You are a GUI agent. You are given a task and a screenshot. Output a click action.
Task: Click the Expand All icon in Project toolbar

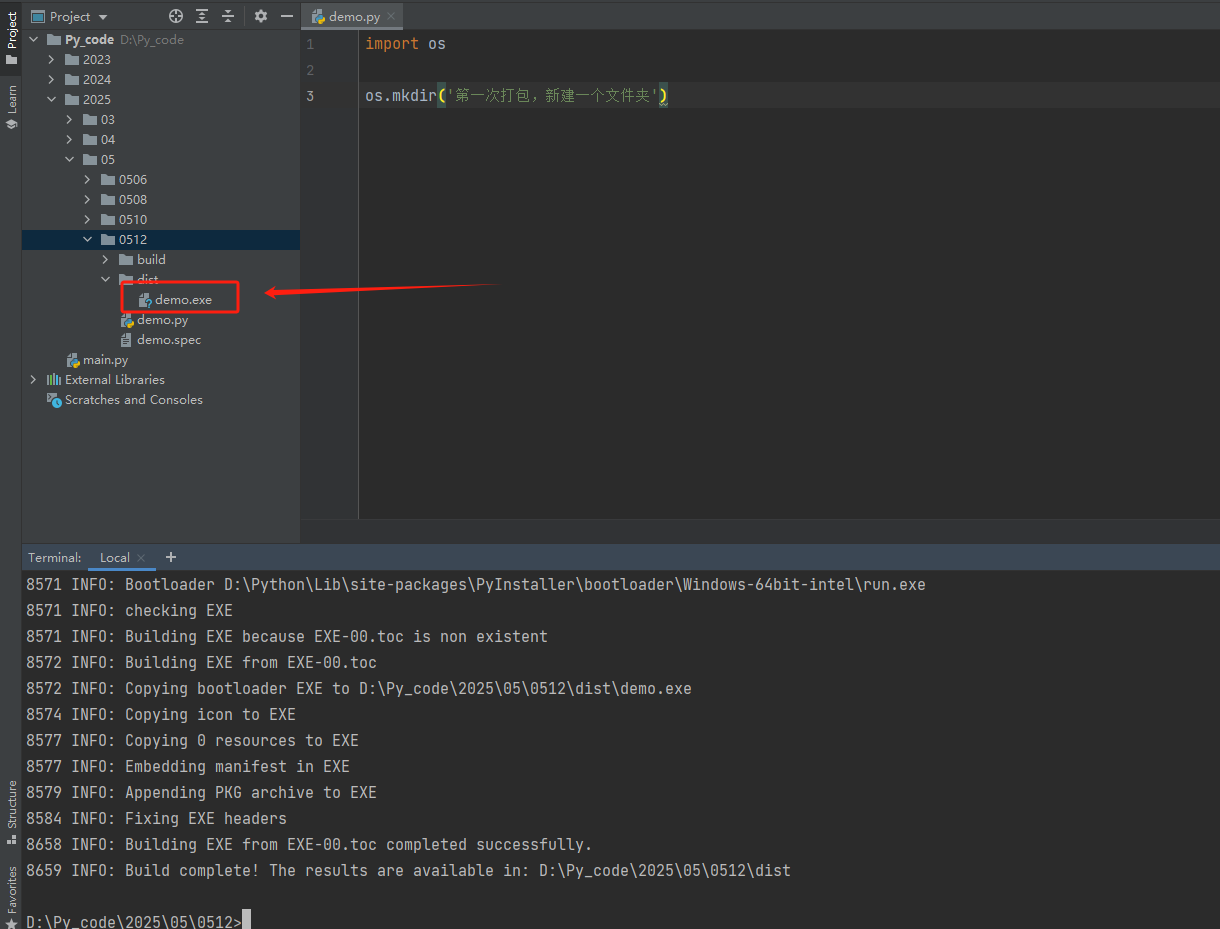[202, 16]
